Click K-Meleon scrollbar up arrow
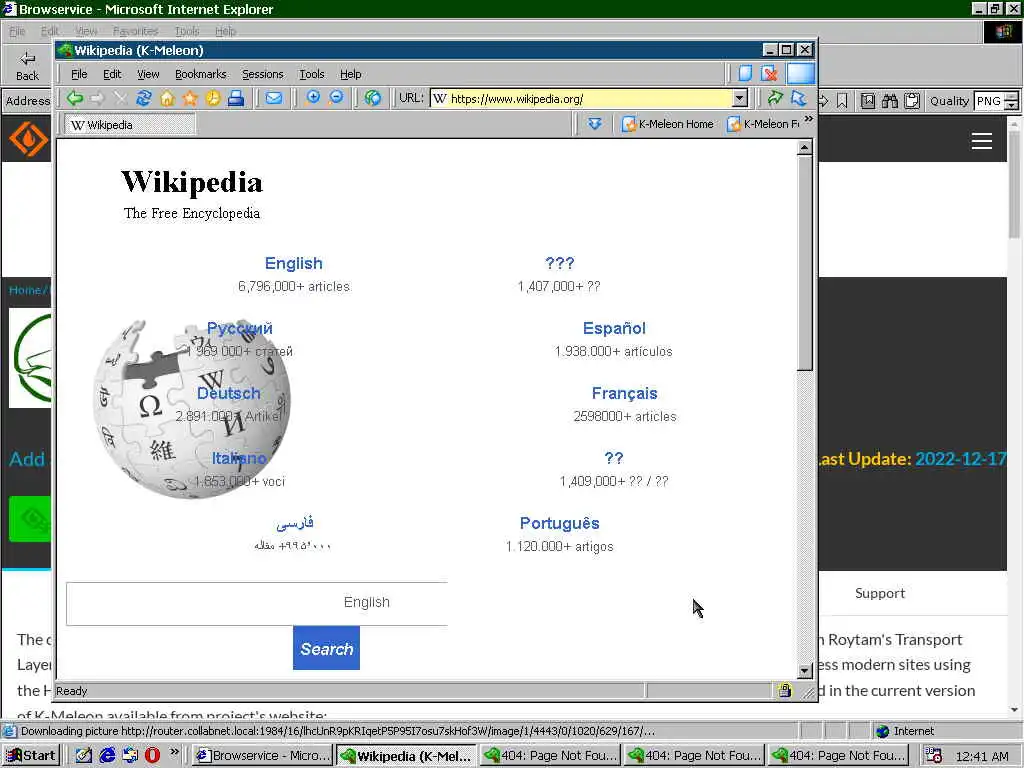This screenshot has height=768, width=1024. [805, 148]
